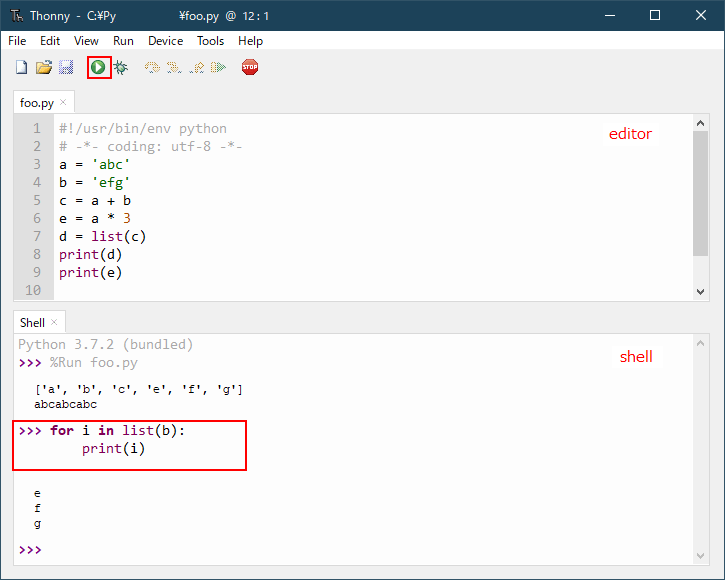Close the Thonny window
Screen dimensions: 725x580
(700, 15)
